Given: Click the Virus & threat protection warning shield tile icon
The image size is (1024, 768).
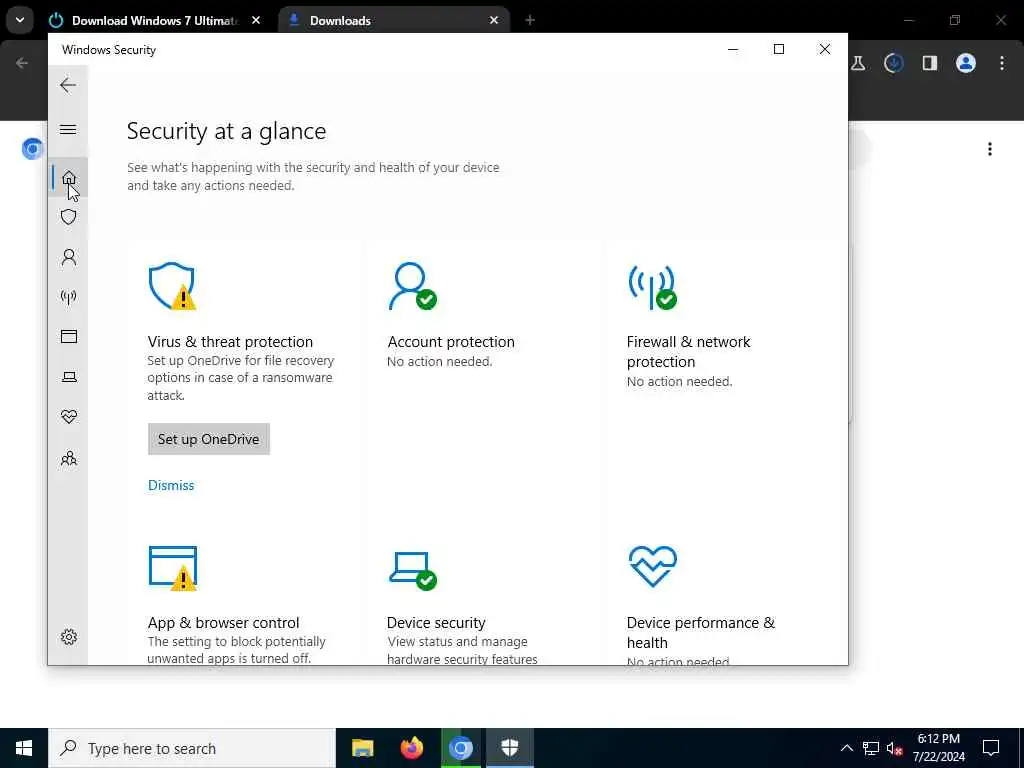Looking at the screenshot, I should point(172,286).
